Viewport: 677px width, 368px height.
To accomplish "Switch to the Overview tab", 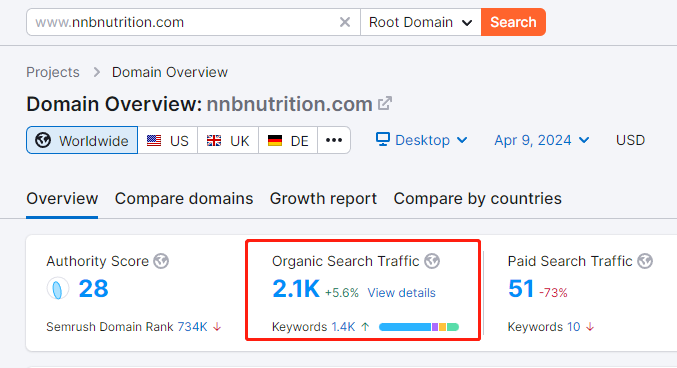I will [x=62, y=199].
